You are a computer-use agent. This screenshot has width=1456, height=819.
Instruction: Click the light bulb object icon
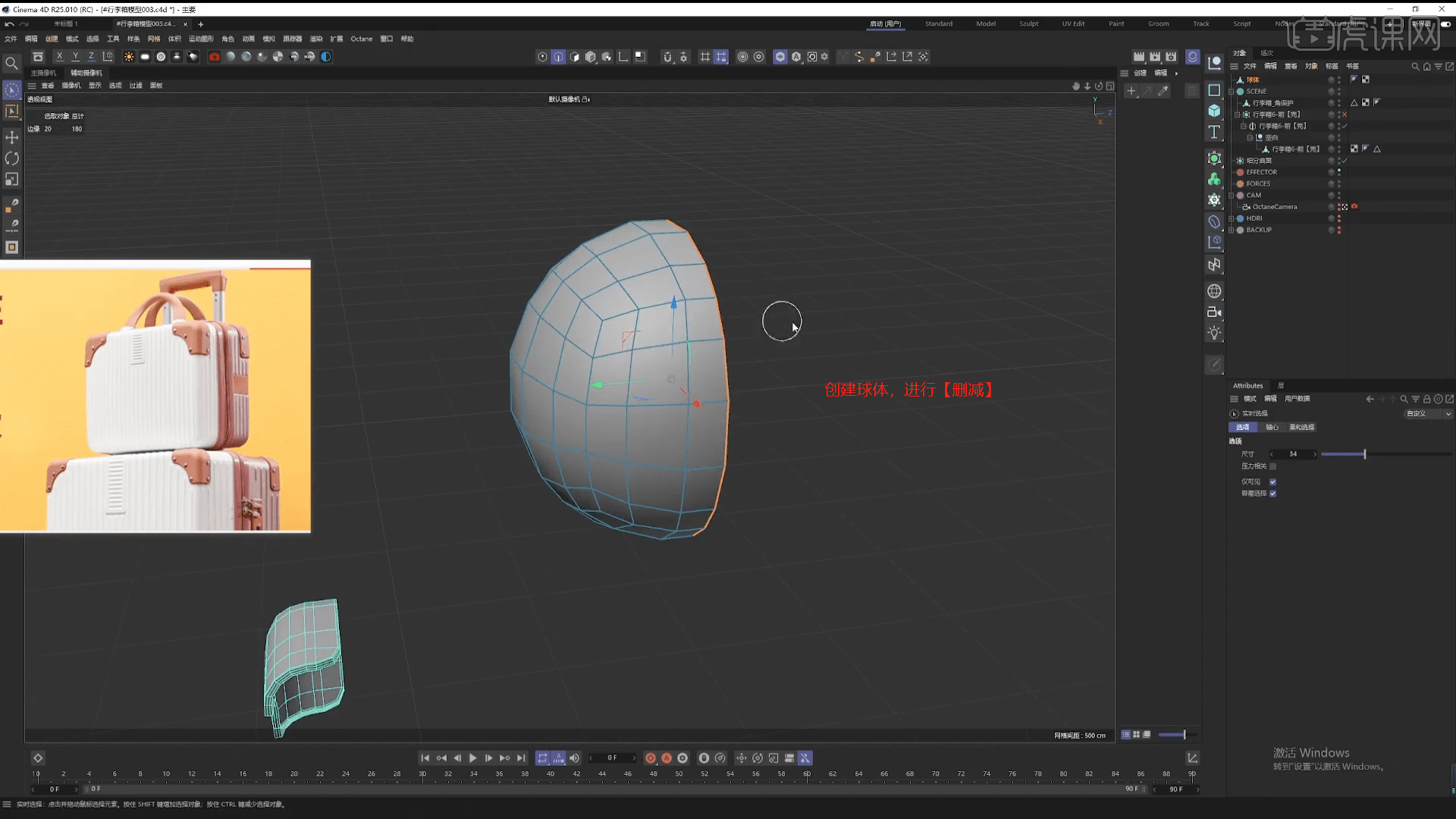[x=1214, y=333]
